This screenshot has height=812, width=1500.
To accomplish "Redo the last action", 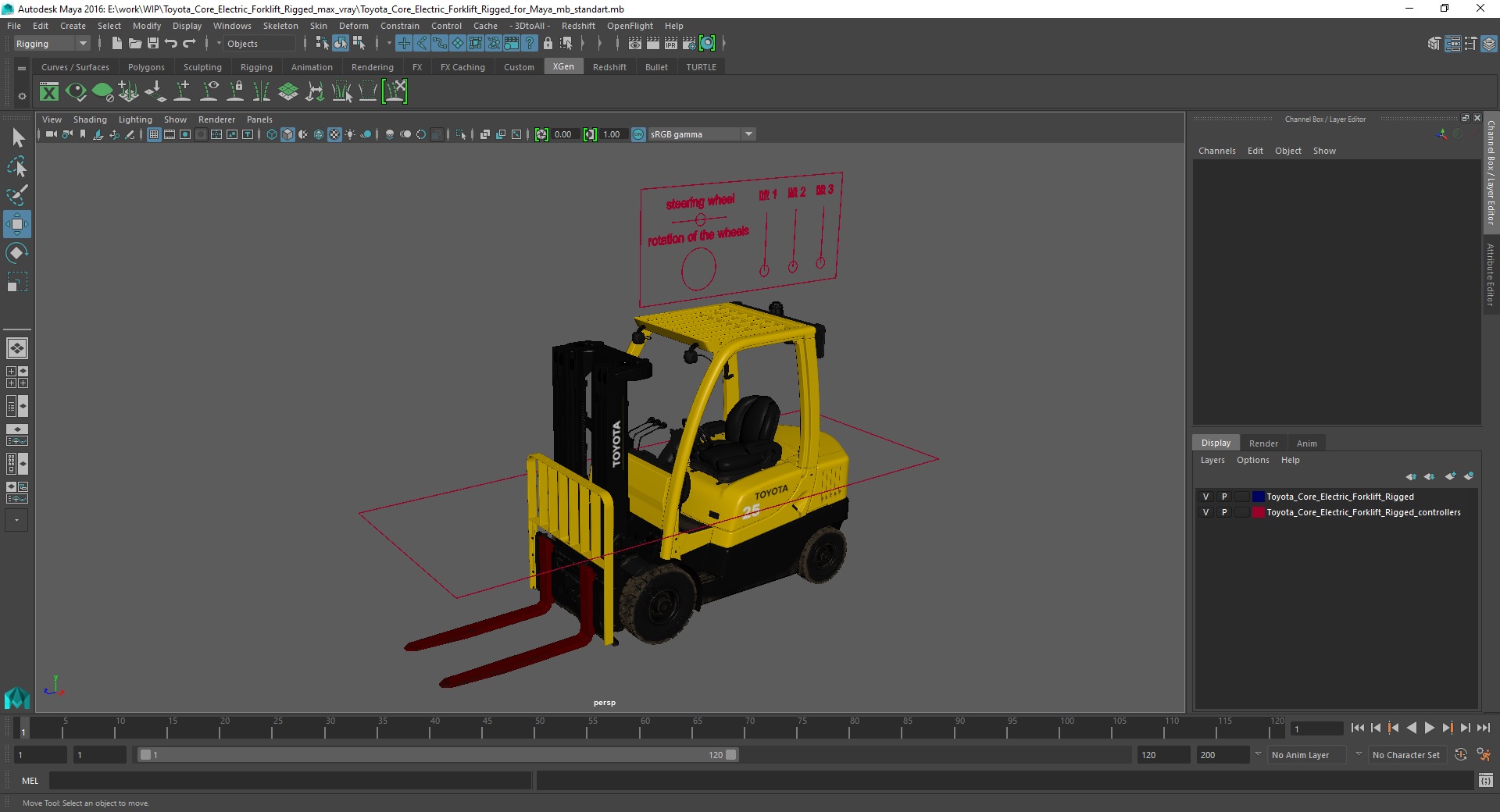I will pyautogui.click(x=190, y=44).
